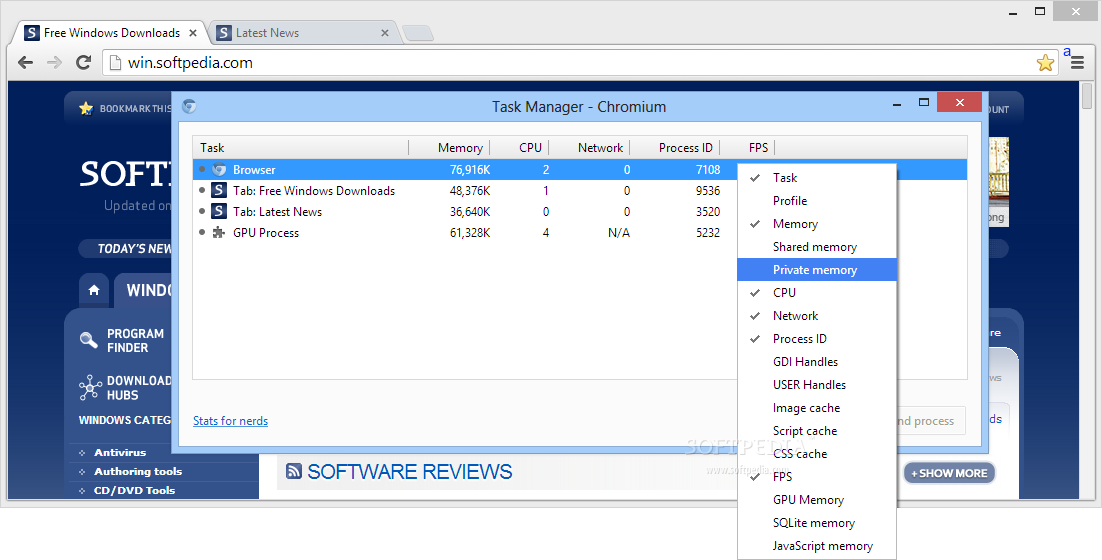Minimize the Task Manager window
1102x560 pixels.
pos(897,104)
